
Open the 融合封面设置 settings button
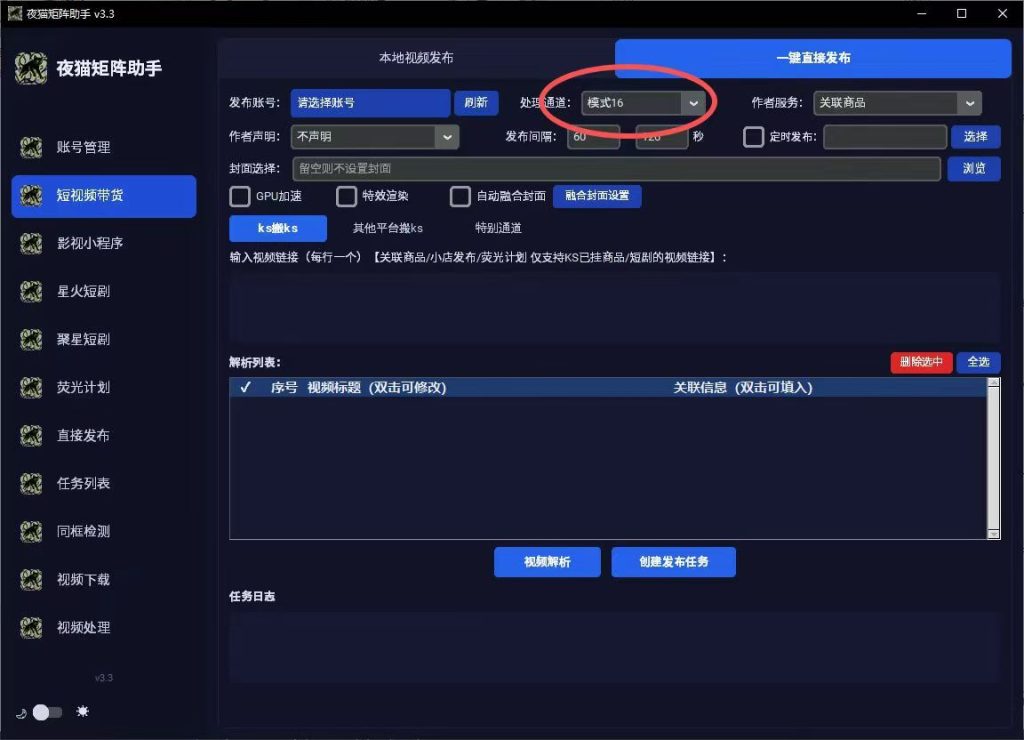pyautogui.click(x=597, y=196)
